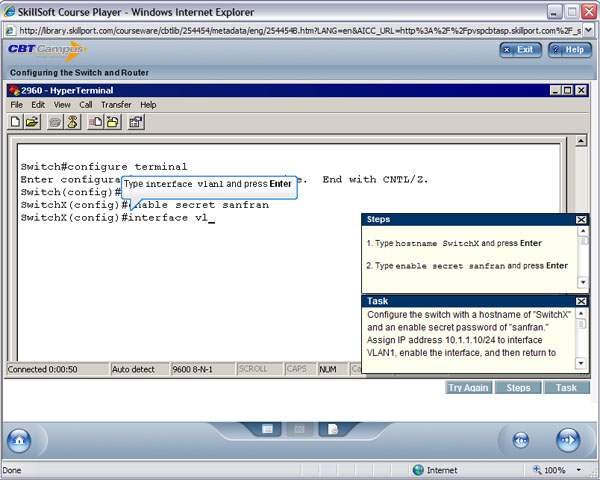Image resolution: width=600 pixels, height=480 pixels.
Task: Open the Transfer menu
Action: coord(116,105)
